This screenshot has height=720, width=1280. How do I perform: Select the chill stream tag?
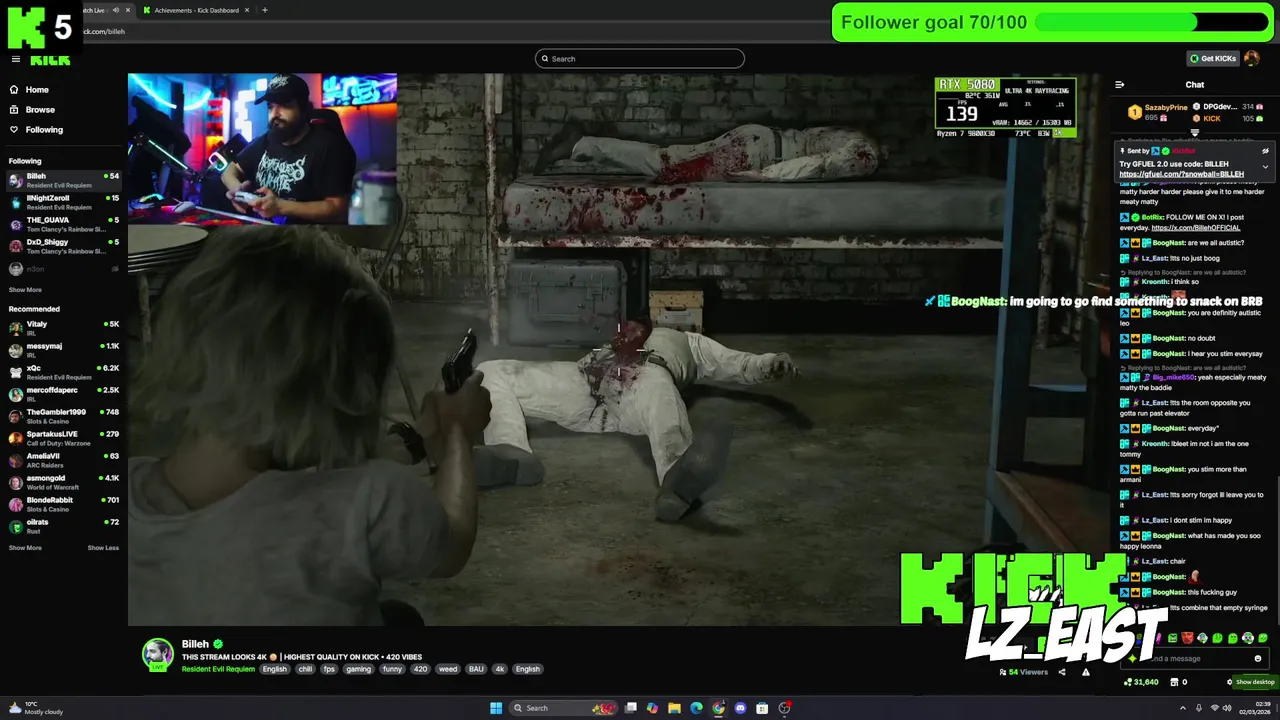pos(305,669)
